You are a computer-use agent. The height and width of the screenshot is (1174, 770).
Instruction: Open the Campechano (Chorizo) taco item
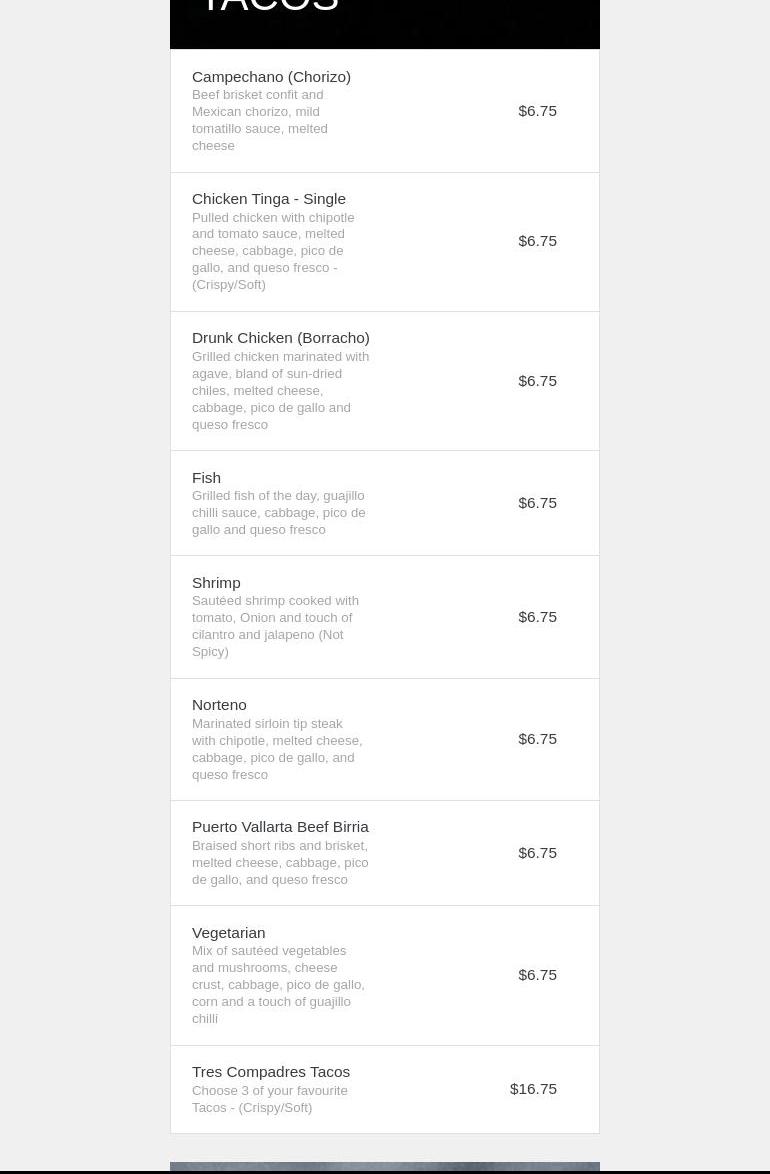point(271,77)
